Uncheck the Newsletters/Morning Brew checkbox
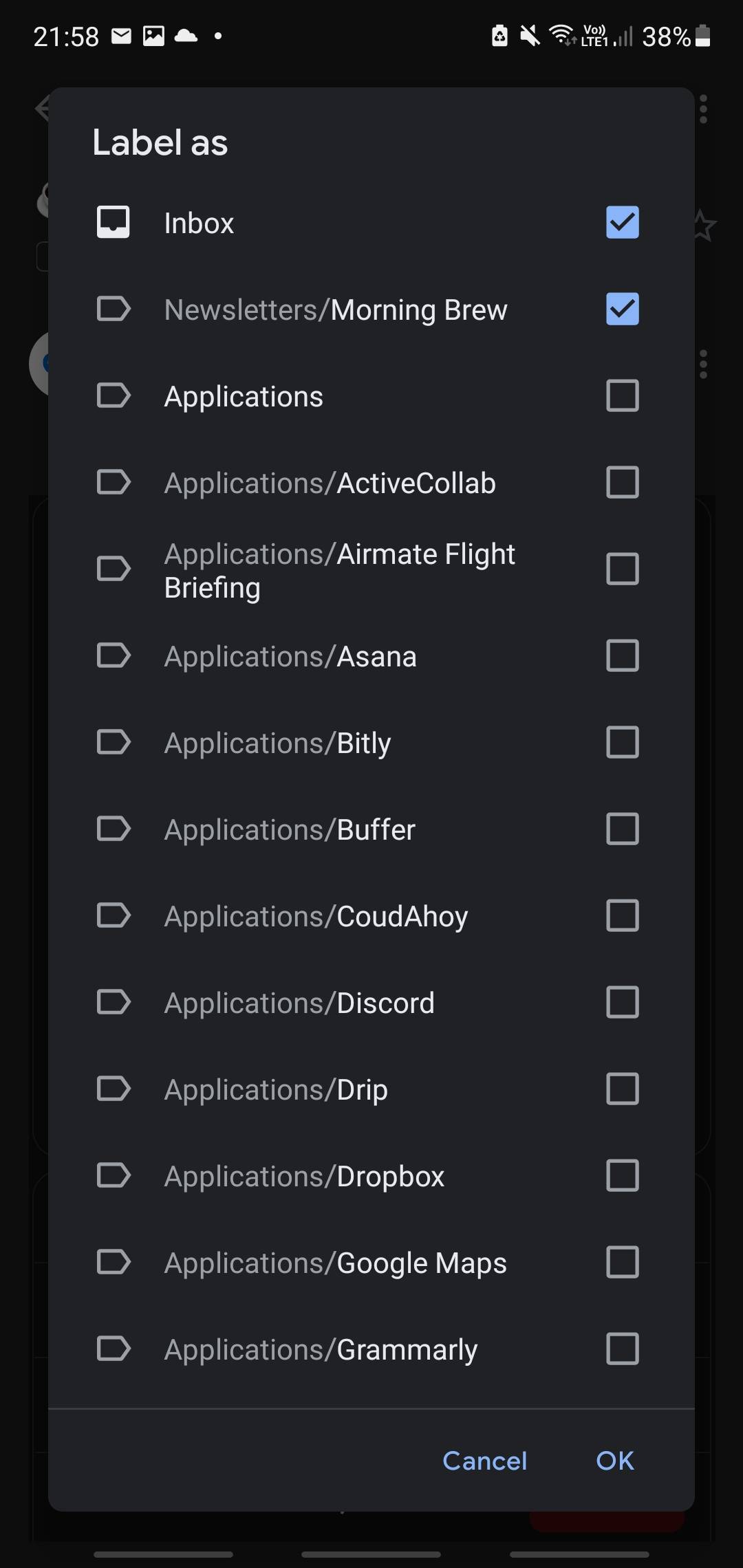The image size is (743, 1568). click(622, 309)
